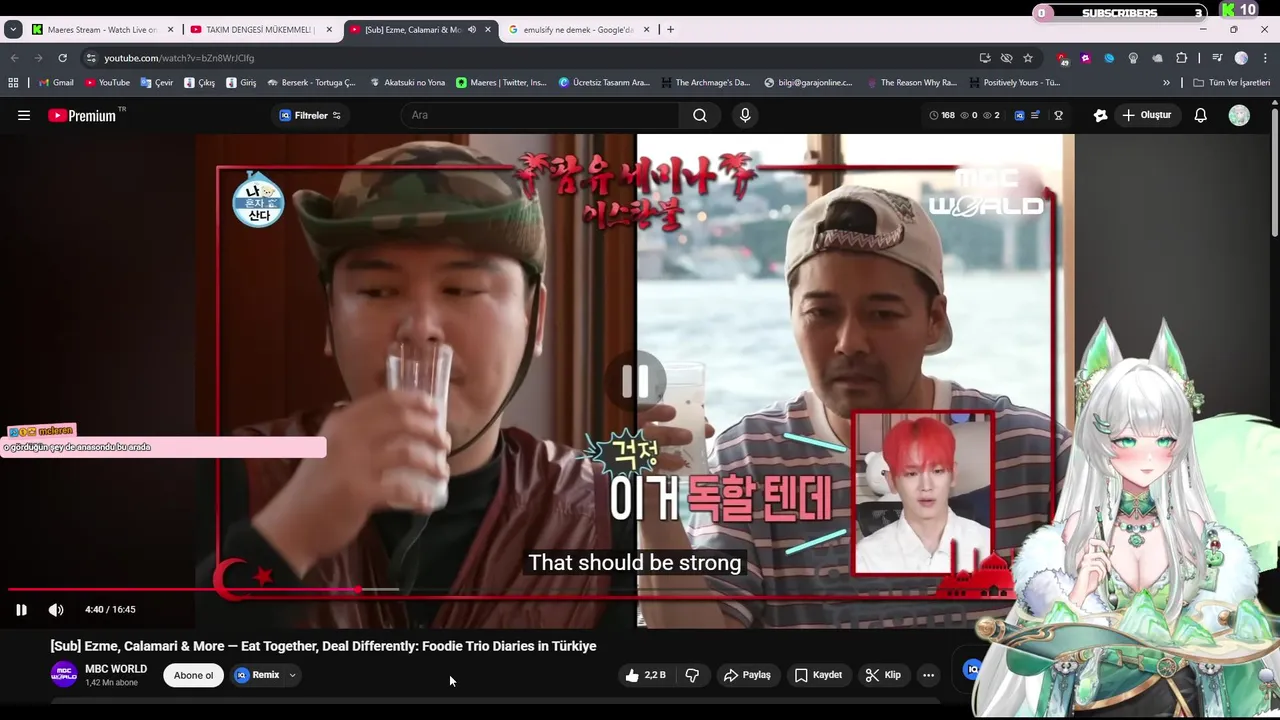Viewport: 1280px width, 720px height.
Task: Click the YouTube search field Ara
Action: pos(540,115)
